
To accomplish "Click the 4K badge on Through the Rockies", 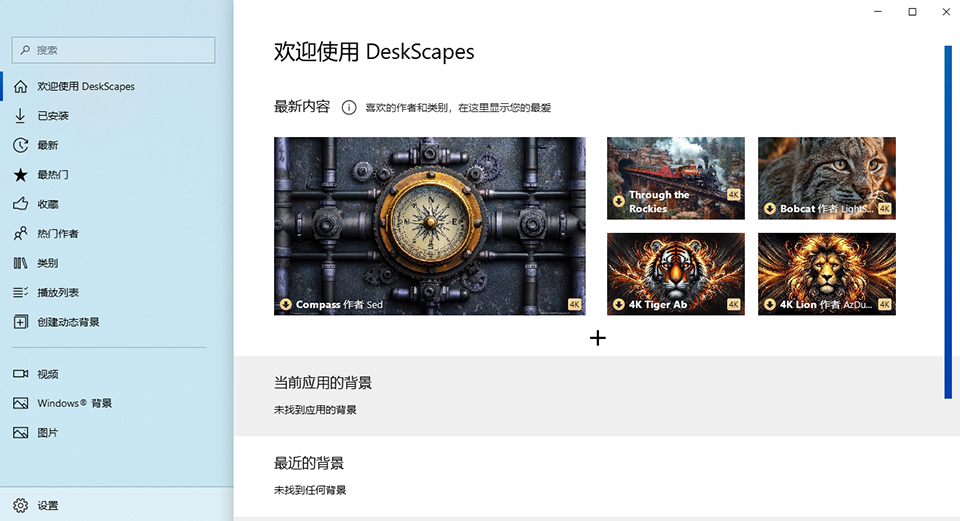I will pyautogui.click(x=733, y=195).
